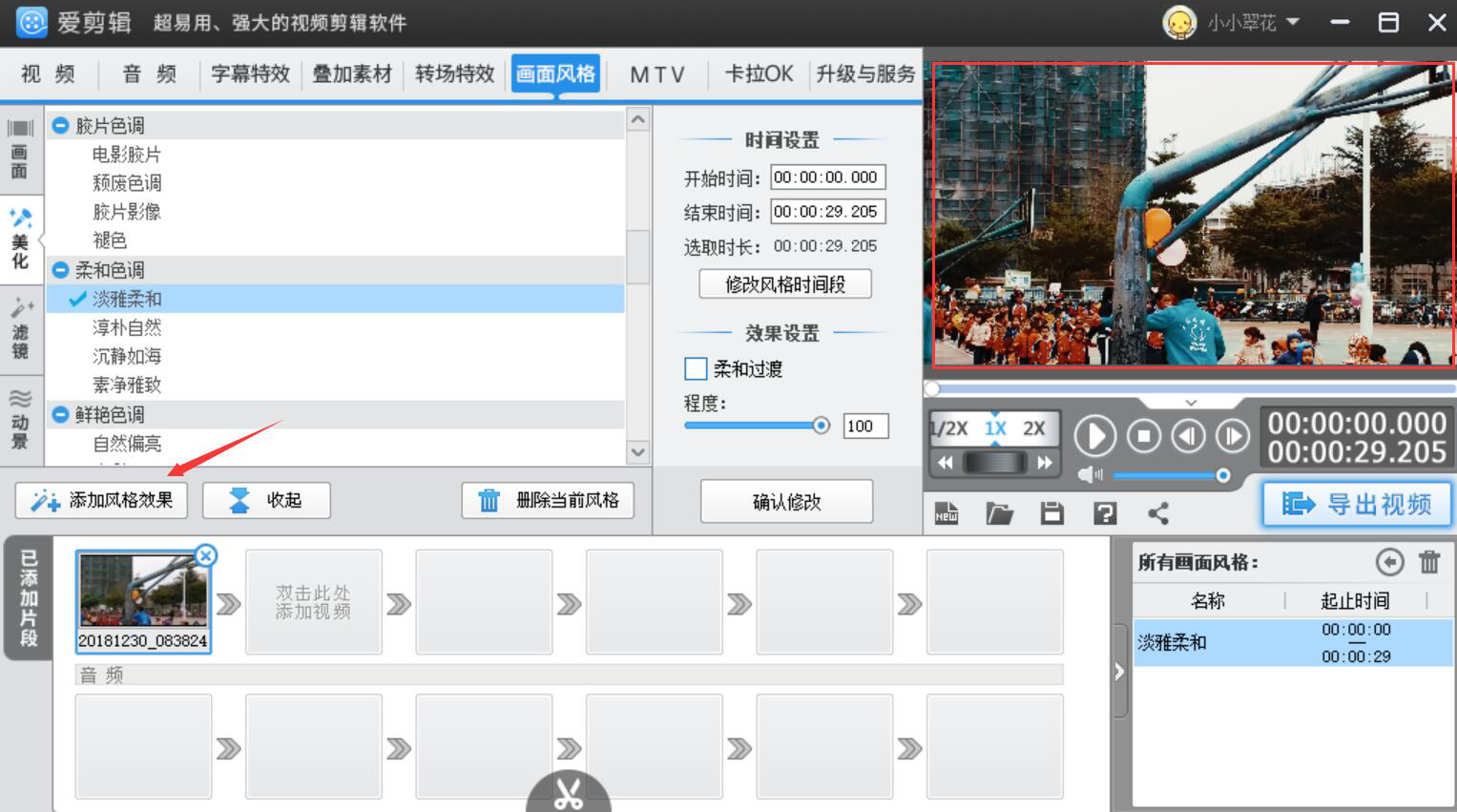Switch to the 动景 side panel

click(20, 419)
